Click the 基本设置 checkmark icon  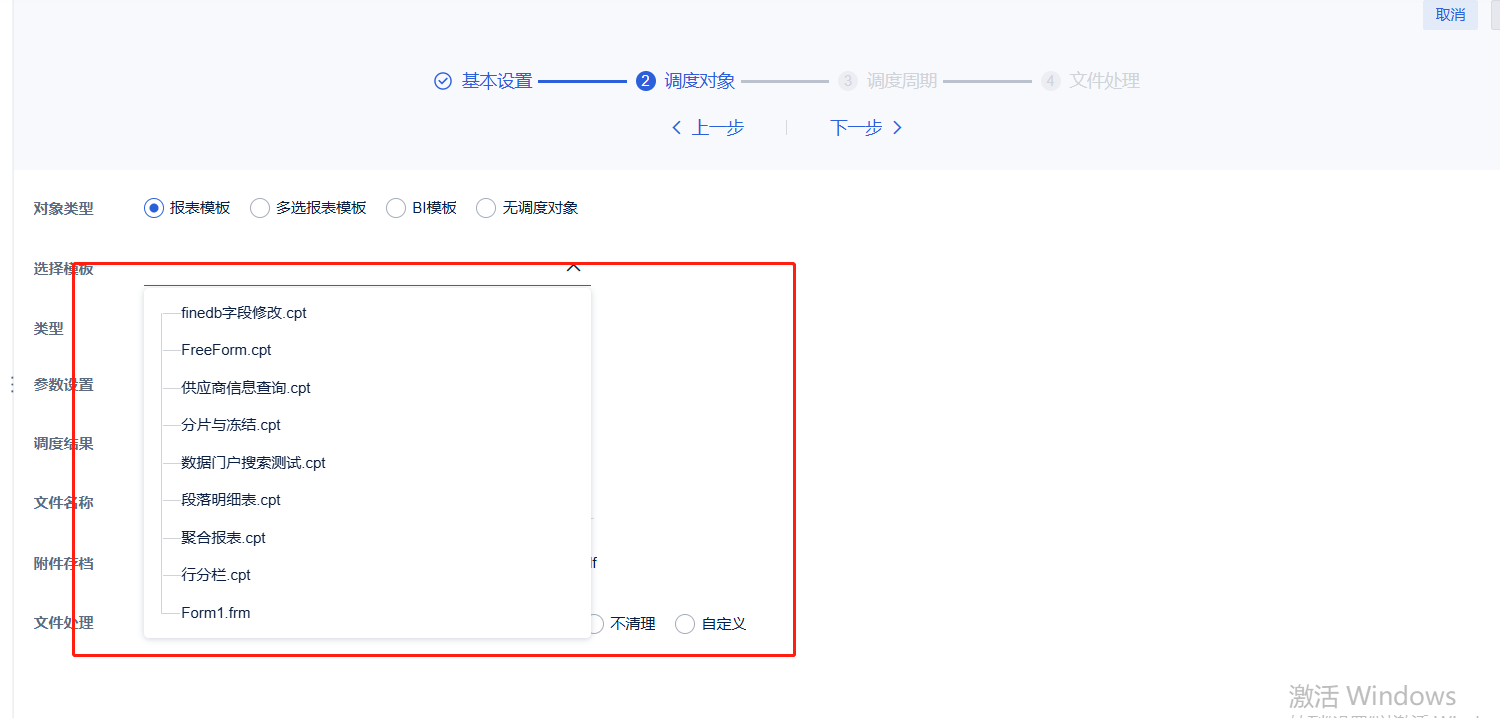coord(443,81)
